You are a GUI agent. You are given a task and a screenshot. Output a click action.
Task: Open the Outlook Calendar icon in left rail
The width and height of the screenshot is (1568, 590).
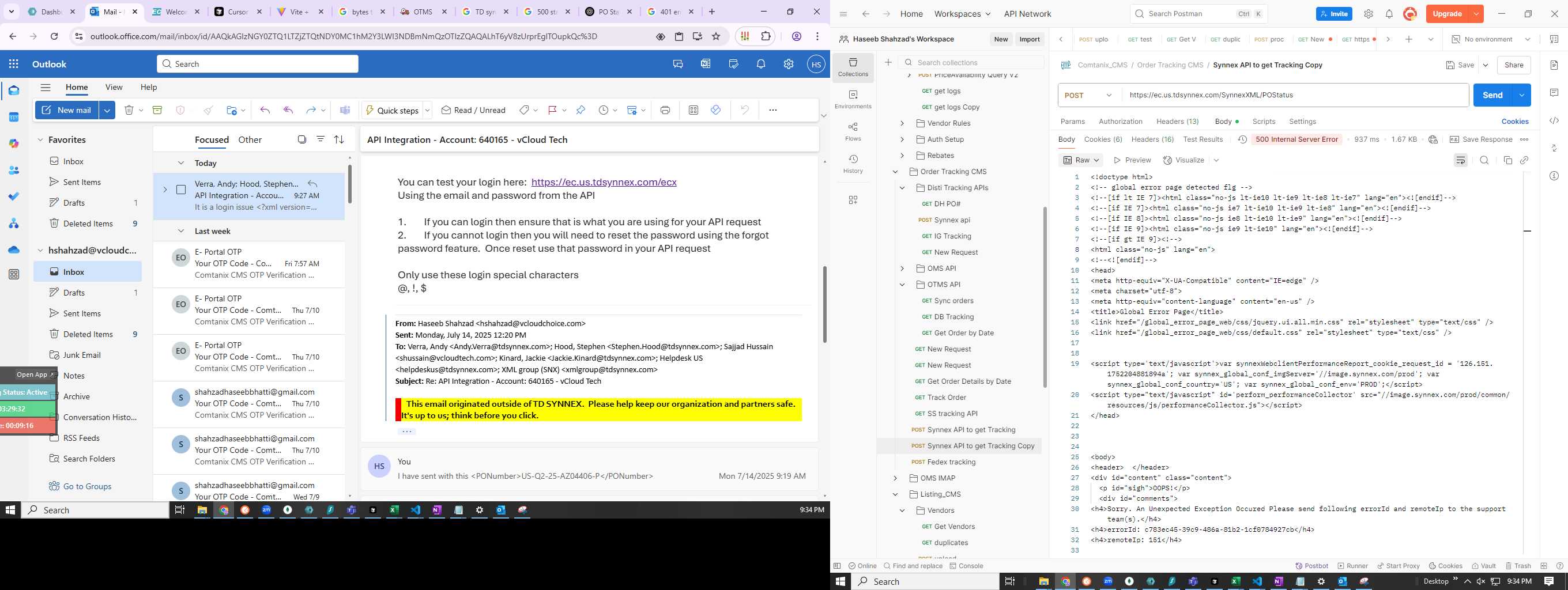[13, 118]
